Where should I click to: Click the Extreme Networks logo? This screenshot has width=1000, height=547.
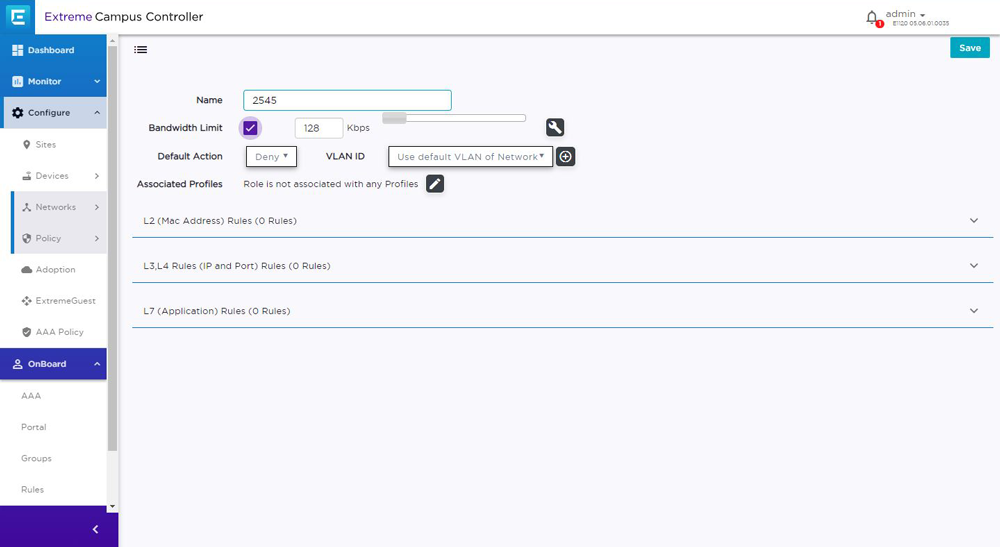18,17
